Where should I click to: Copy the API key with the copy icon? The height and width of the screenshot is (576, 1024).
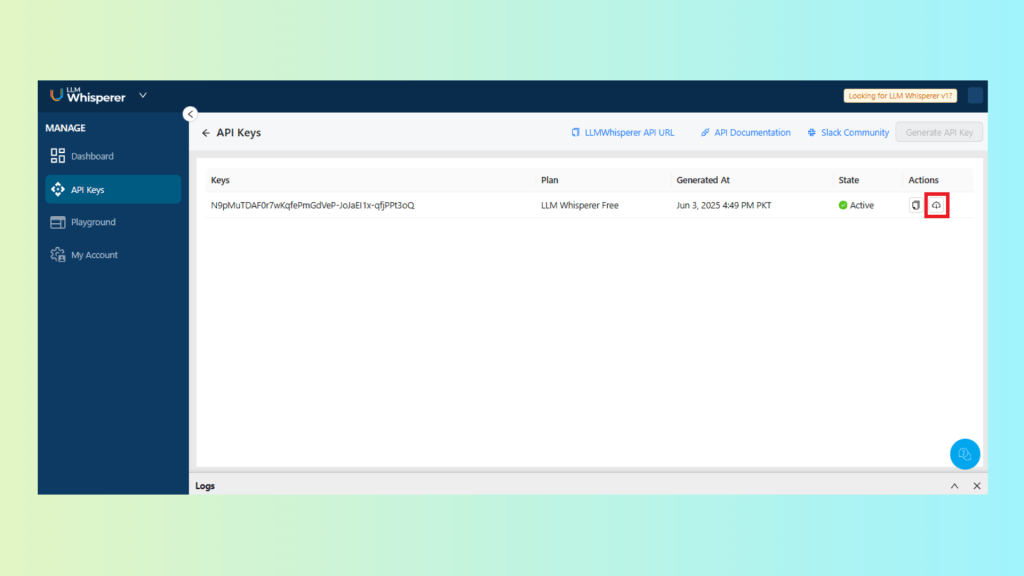coord(916,205)
